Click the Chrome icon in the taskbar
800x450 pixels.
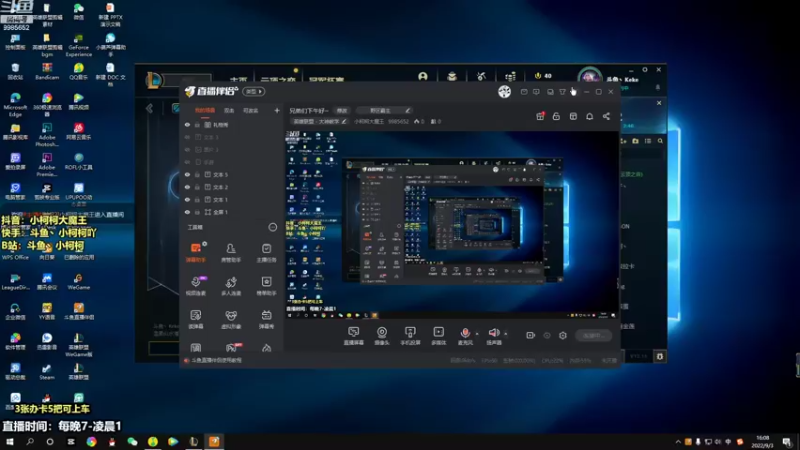pos(91,442)
